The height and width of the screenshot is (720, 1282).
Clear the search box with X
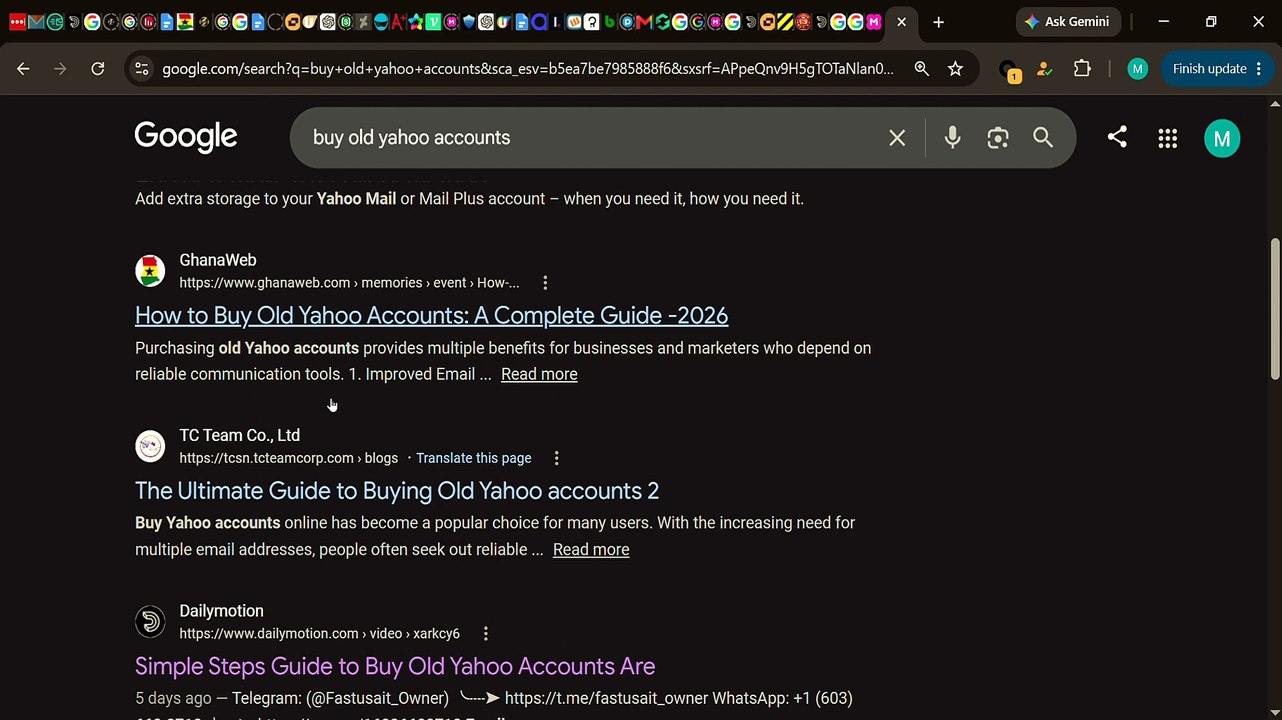(x=897, y=138)
